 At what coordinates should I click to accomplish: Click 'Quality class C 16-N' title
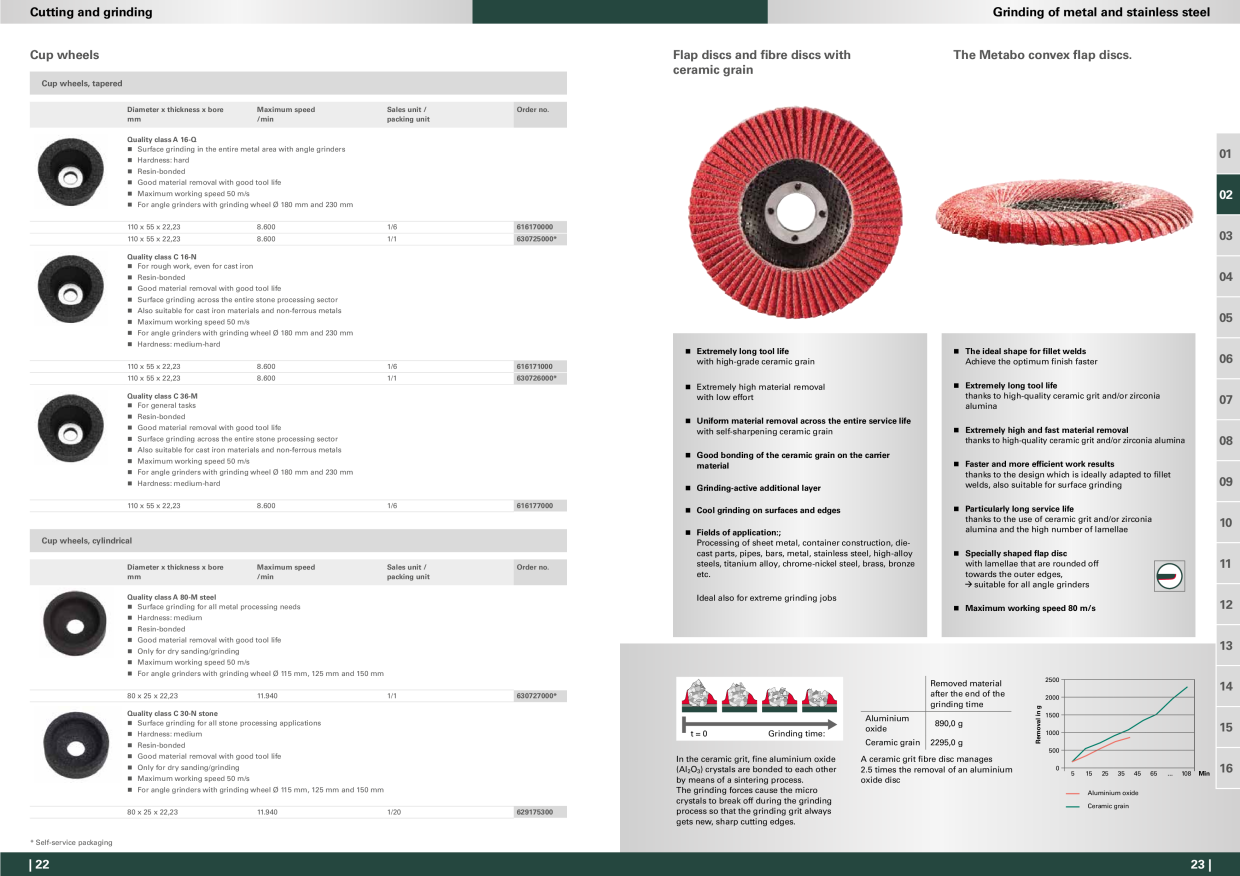tap(162, 256)
